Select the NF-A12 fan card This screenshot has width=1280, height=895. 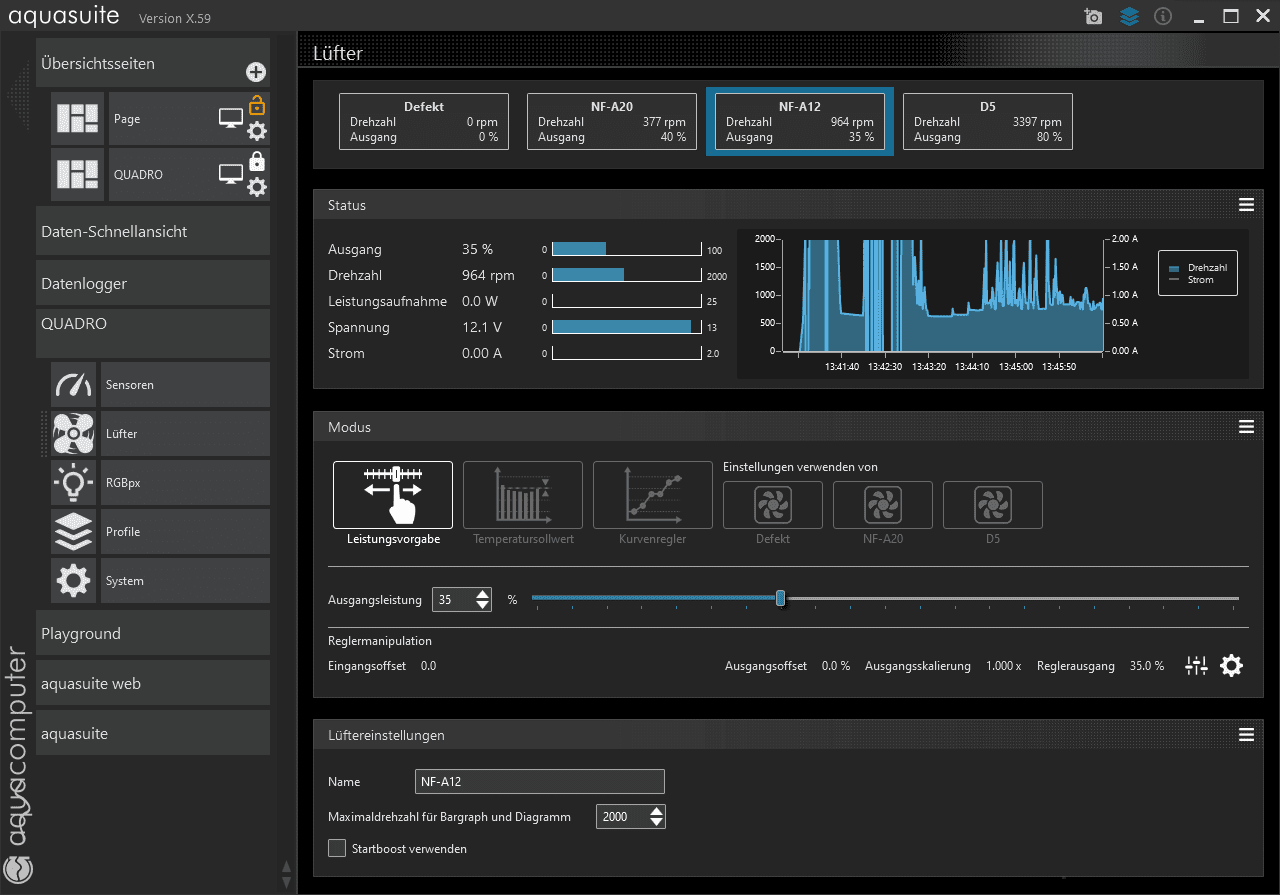[800, 121]
